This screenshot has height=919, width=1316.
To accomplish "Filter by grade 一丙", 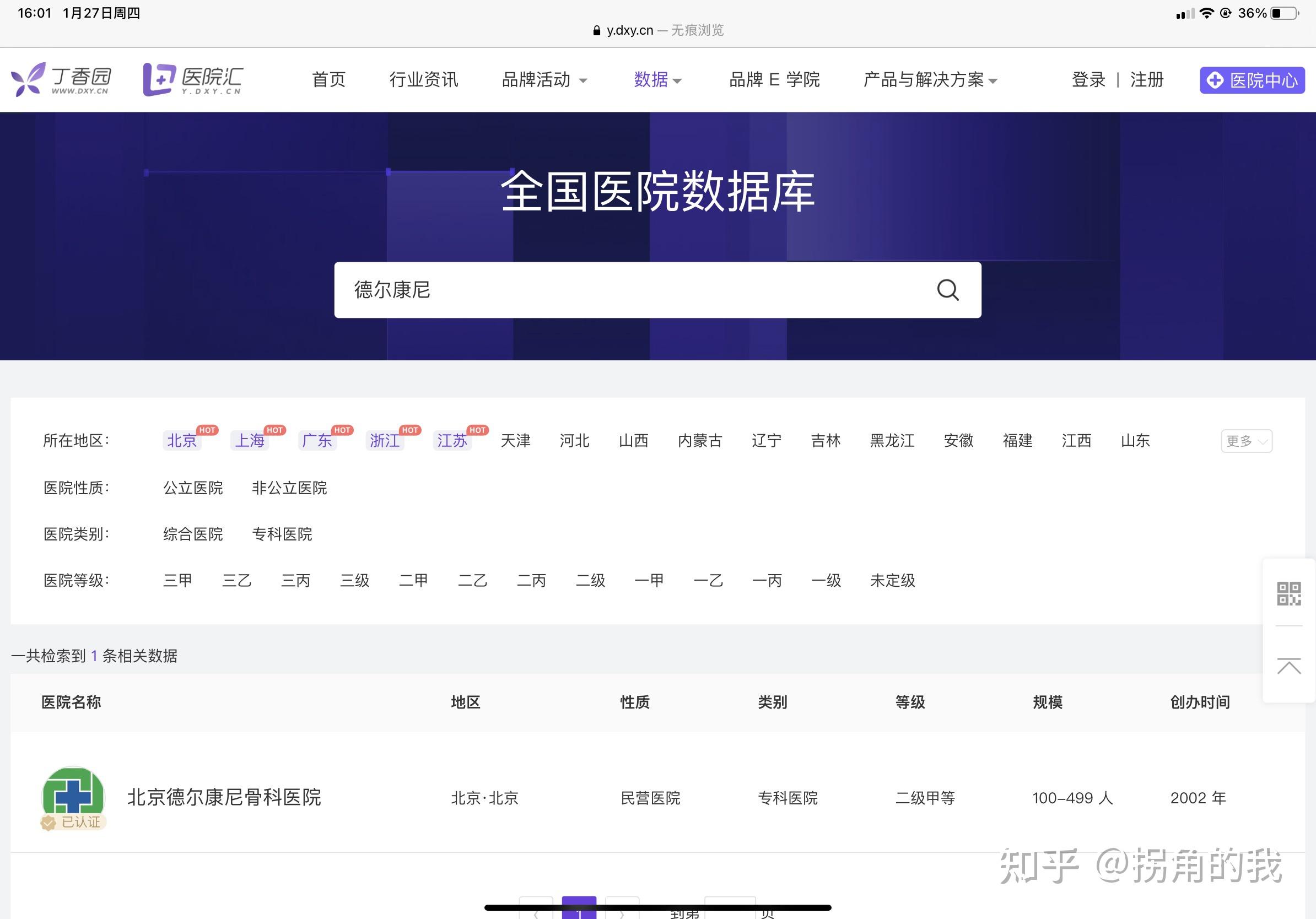I will coord(768,580).
